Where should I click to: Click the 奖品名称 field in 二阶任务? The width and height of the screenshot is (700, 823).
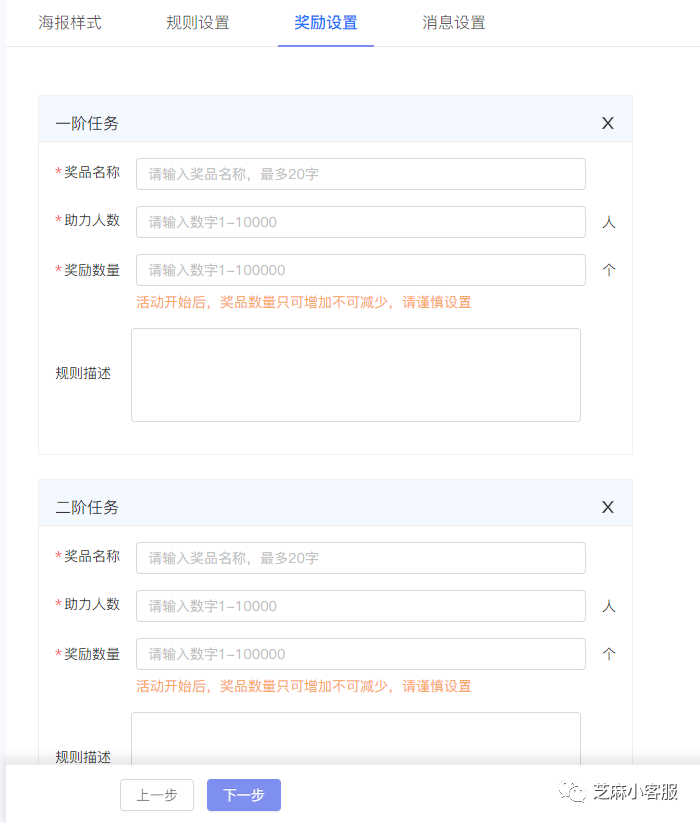click(361, 558)
